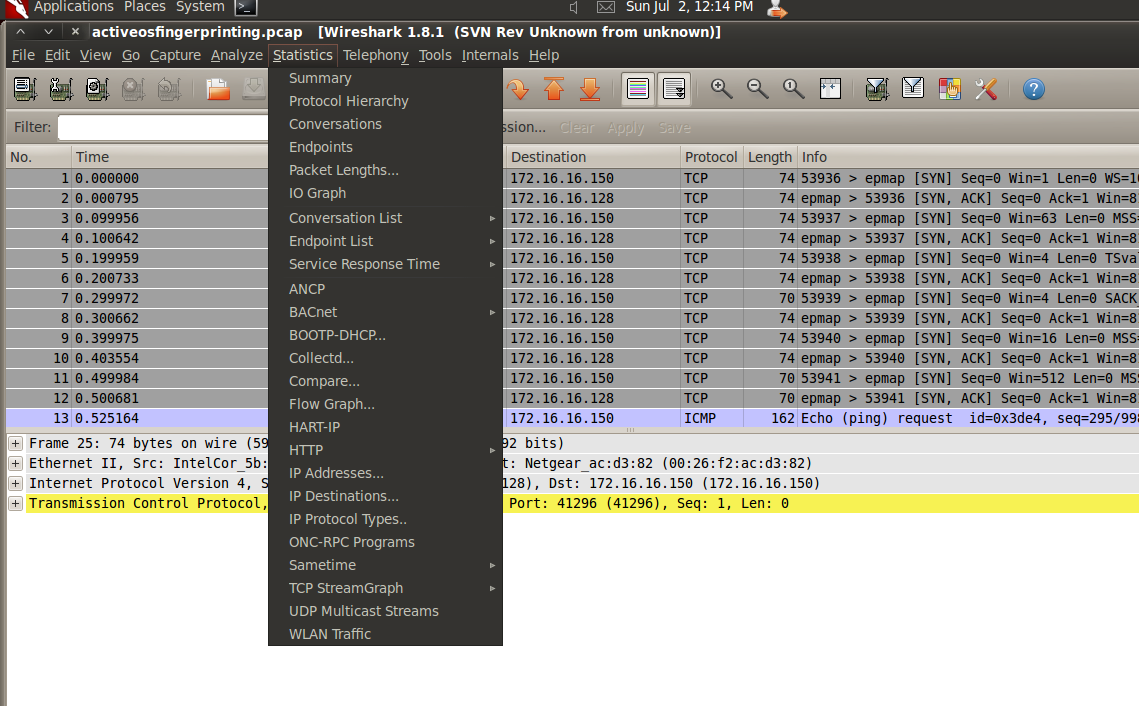Sort by the Length column header
Image resolution: width=1139 pixels, height=706 pixels.
(x=770, y=157)
